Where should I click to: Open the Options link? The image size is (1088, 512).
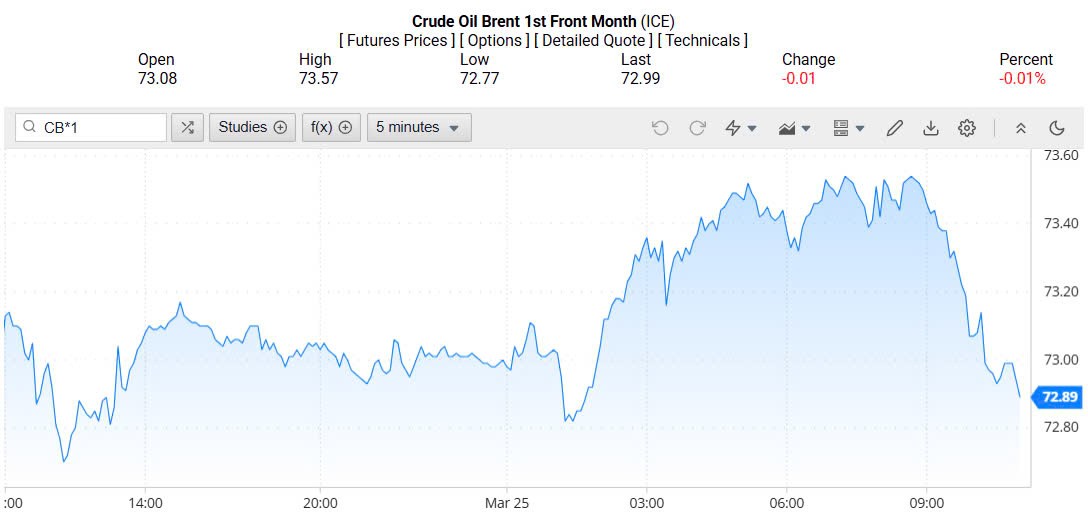tap(495, 41)
